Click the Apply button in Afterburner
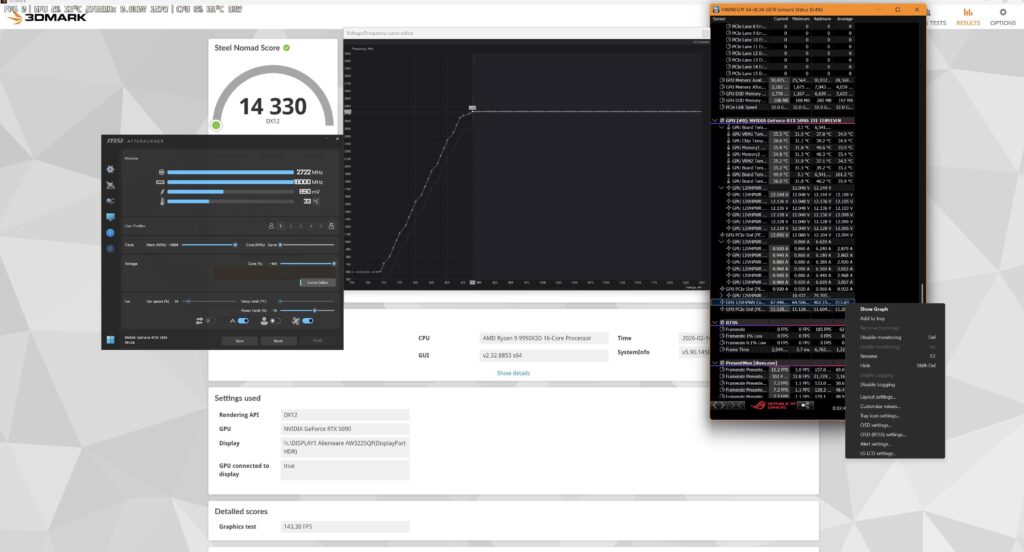1024x552 pixels. click(x=317, y=340)
